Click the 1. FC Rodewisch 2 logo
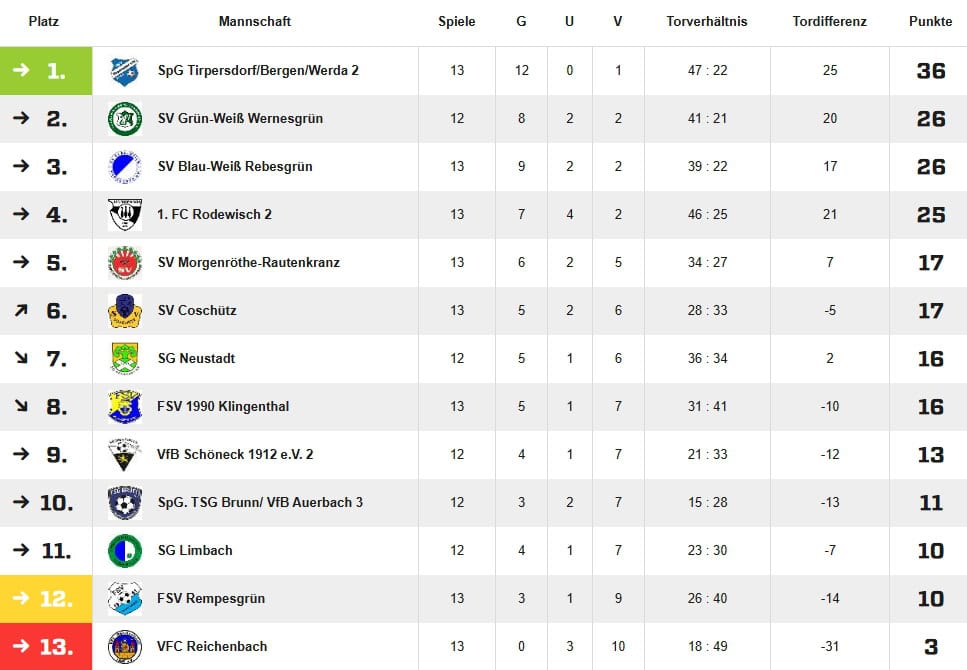Image resolution: width=967 pixels, height=670 pixels. pos(125,215)
